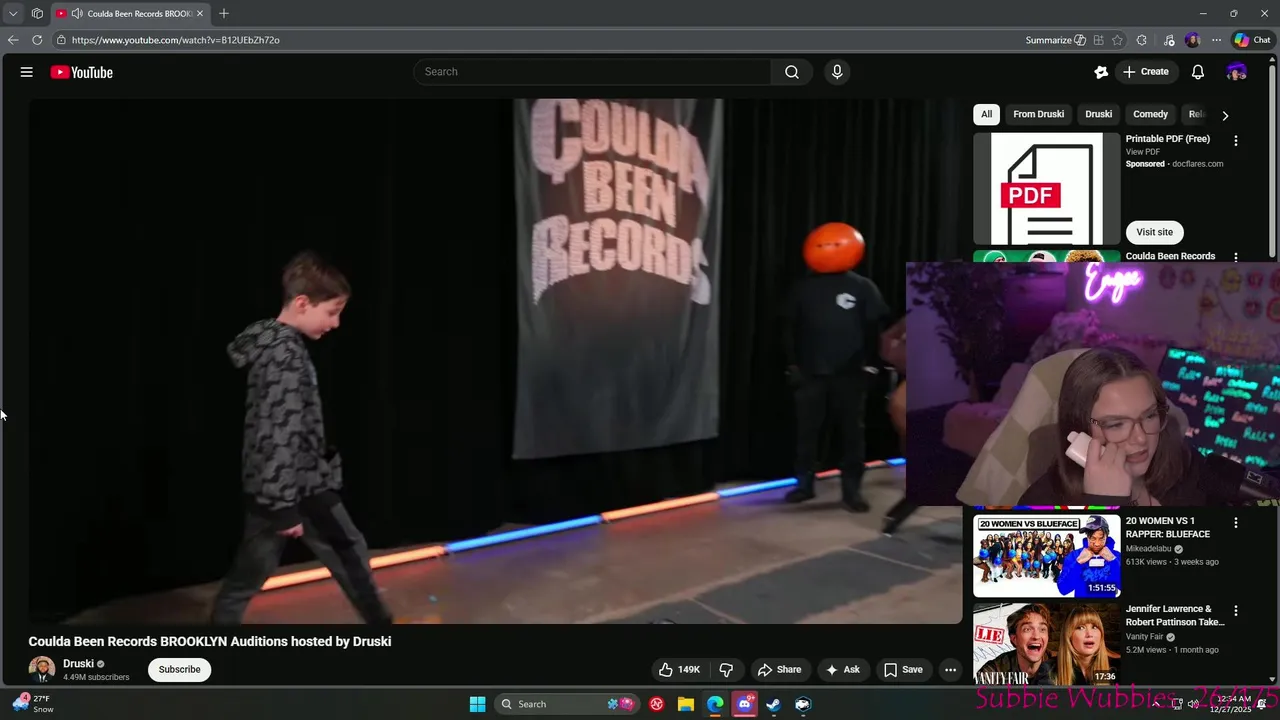Select the Comedy filter chip
This screenshot has height=720, width=1280.
point(1150,114)
